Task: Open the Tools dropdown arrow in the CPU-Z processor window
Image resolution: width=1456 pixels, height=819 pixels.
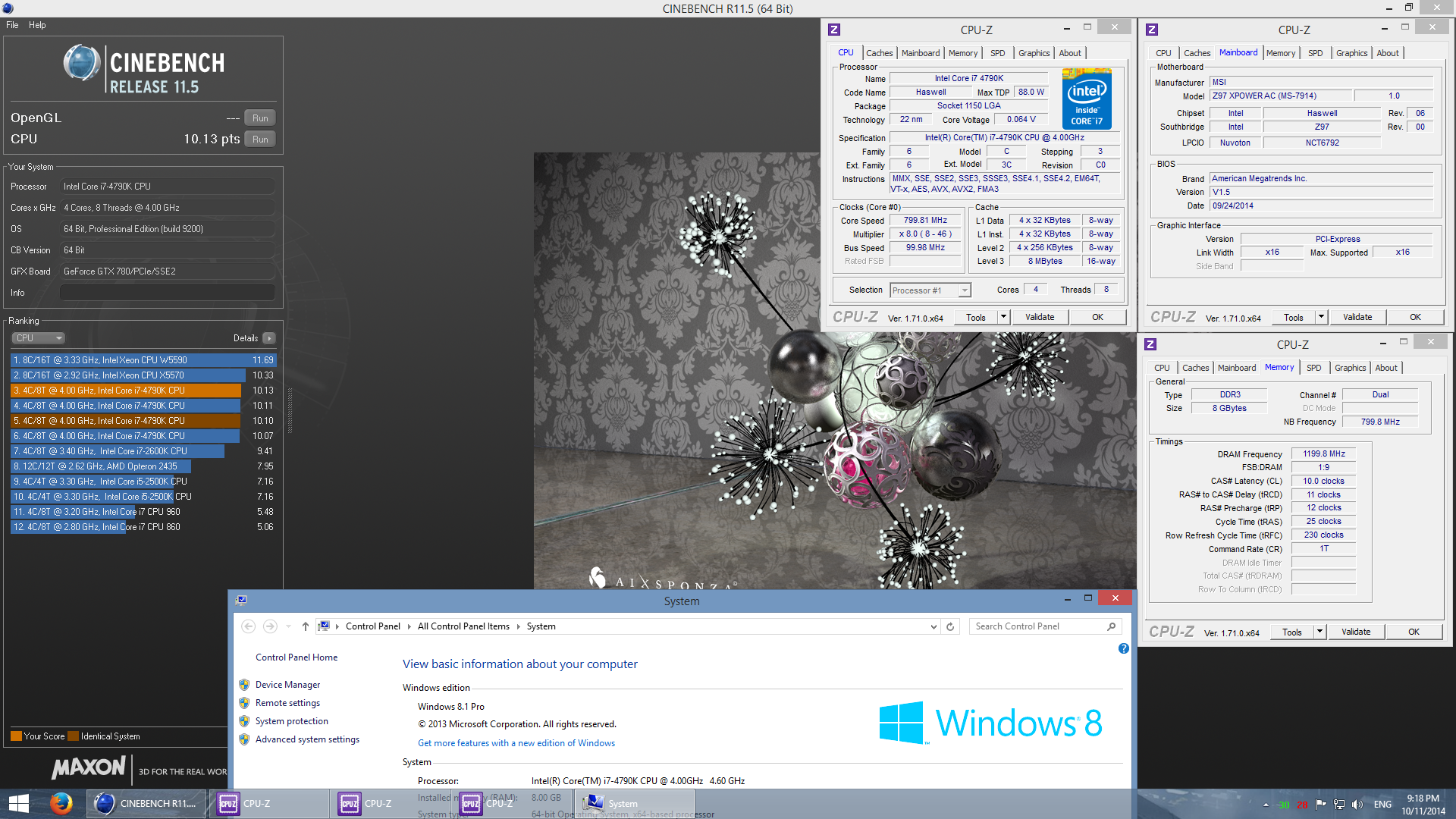Action: coord(1003,317)
